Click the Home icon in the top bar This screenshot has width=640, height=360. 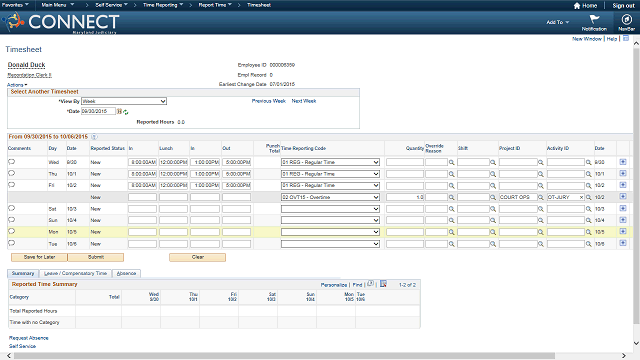click(x=577, y=6)
